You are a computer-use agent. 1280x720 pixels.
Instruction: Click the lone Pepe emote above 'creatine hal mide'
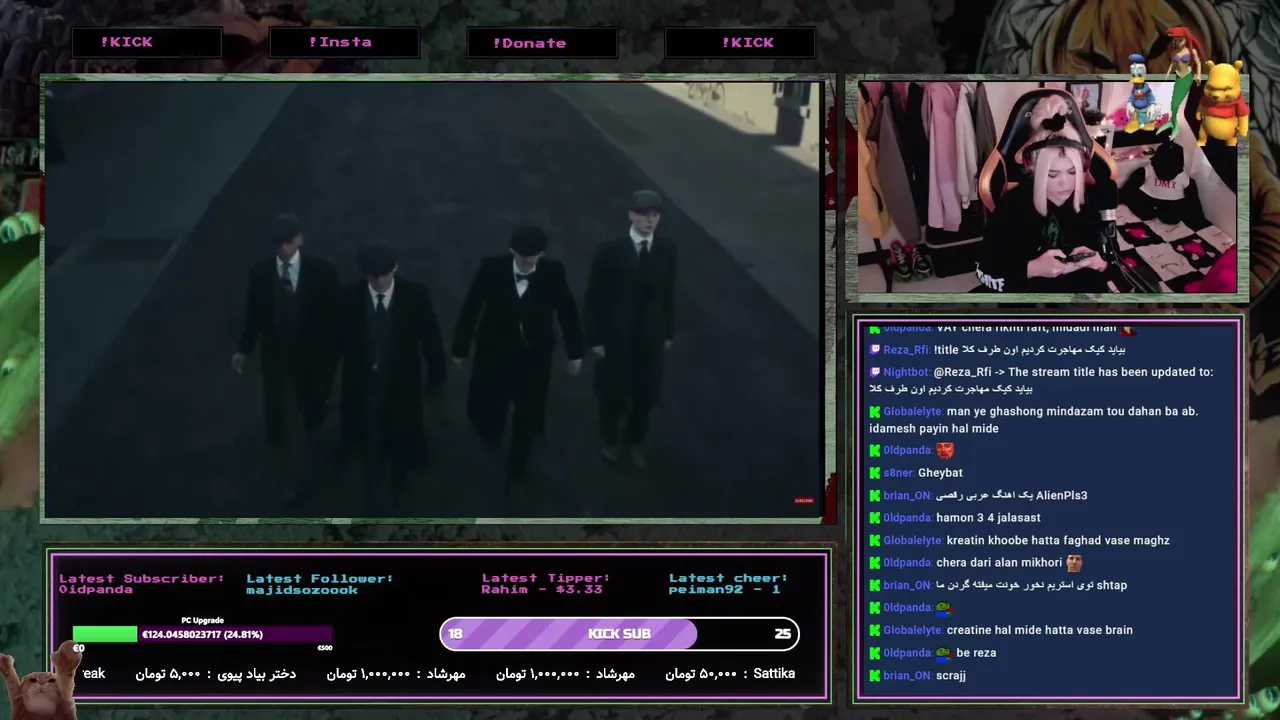click(944, 608)
